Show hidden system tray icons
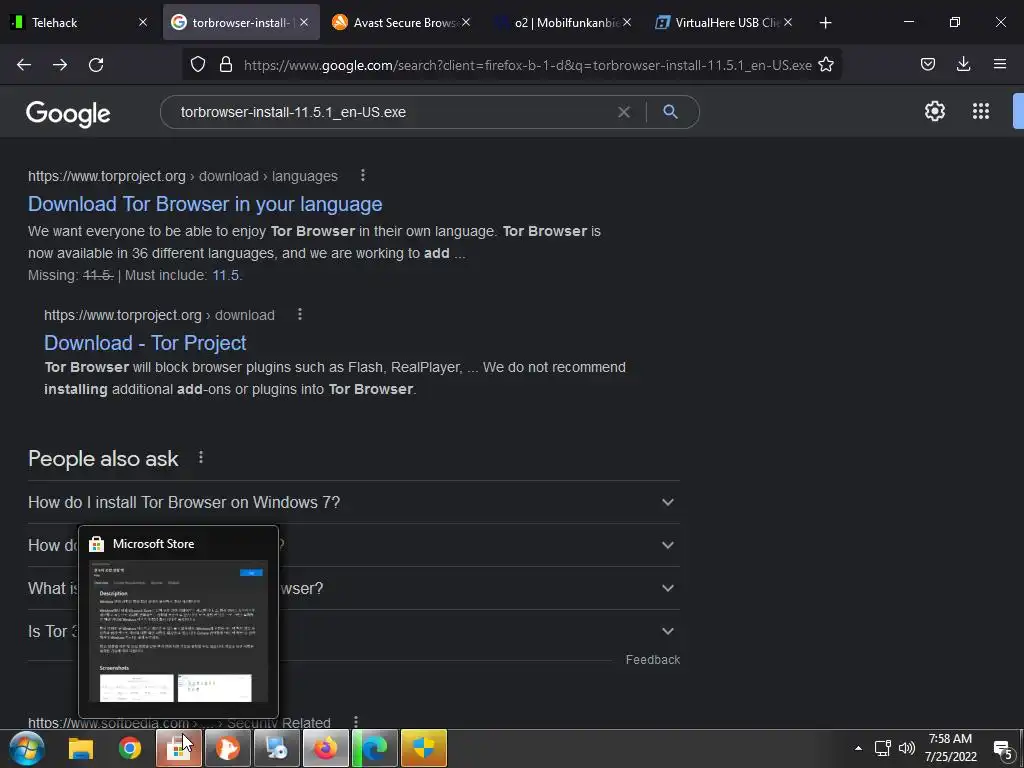The height and width of the screenshot is (768, 1024). pyautogui.click(x=858, y=748)
